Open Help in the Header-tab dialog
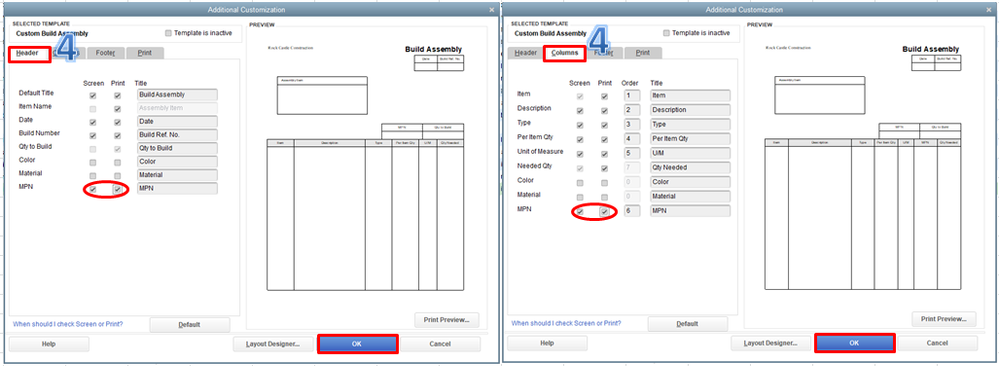This screenshot has width=999, height=366. coord(49,344)
